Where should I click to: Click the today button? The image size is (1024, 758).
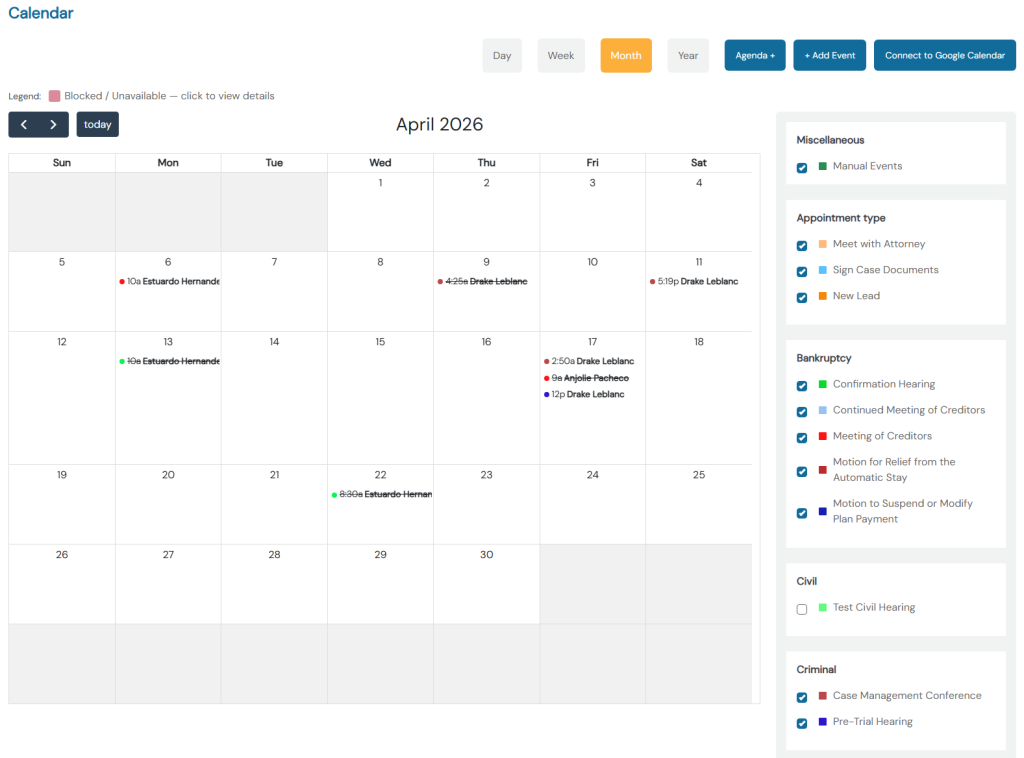[x=97, y=125]
